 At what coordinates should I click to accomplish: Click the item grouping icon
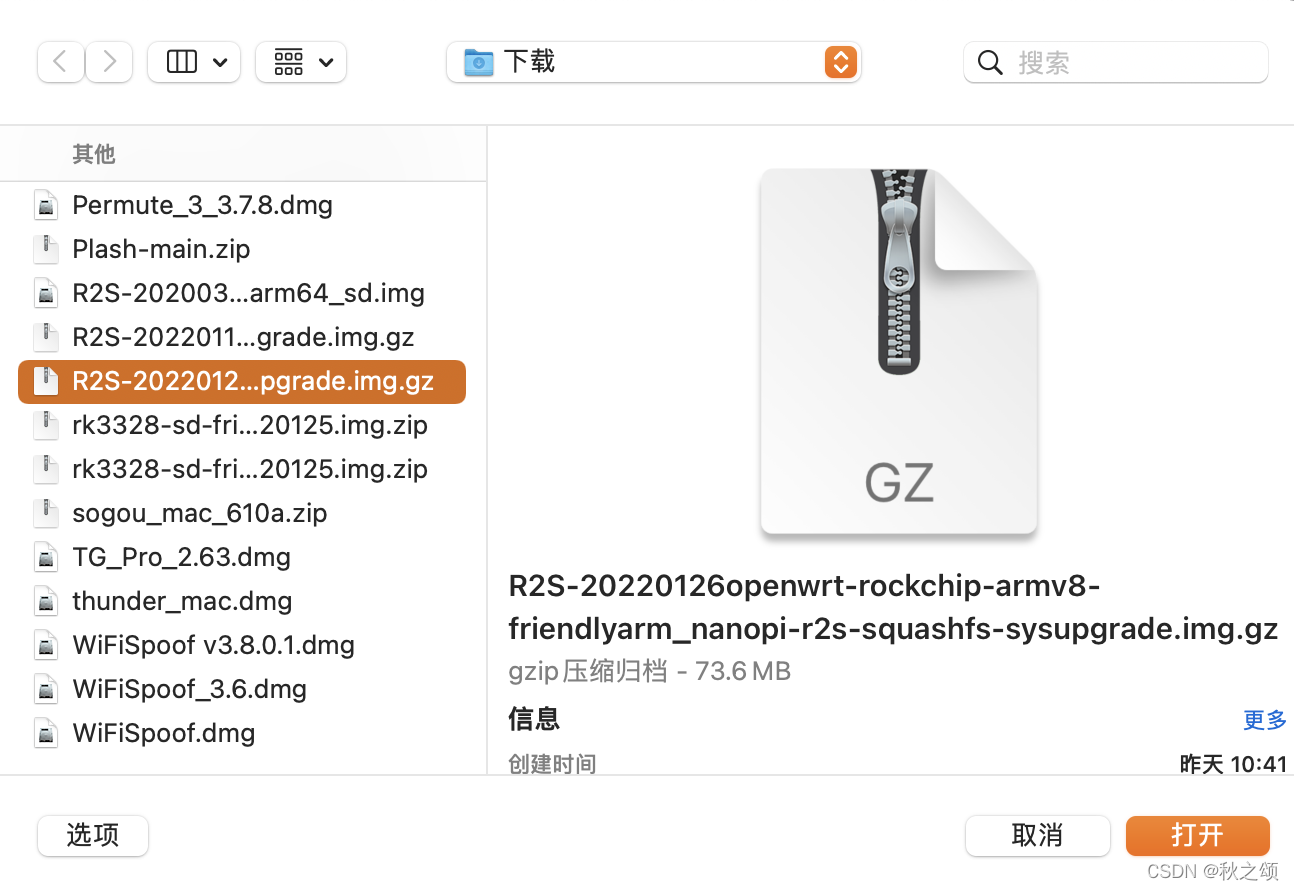[289, 61]
